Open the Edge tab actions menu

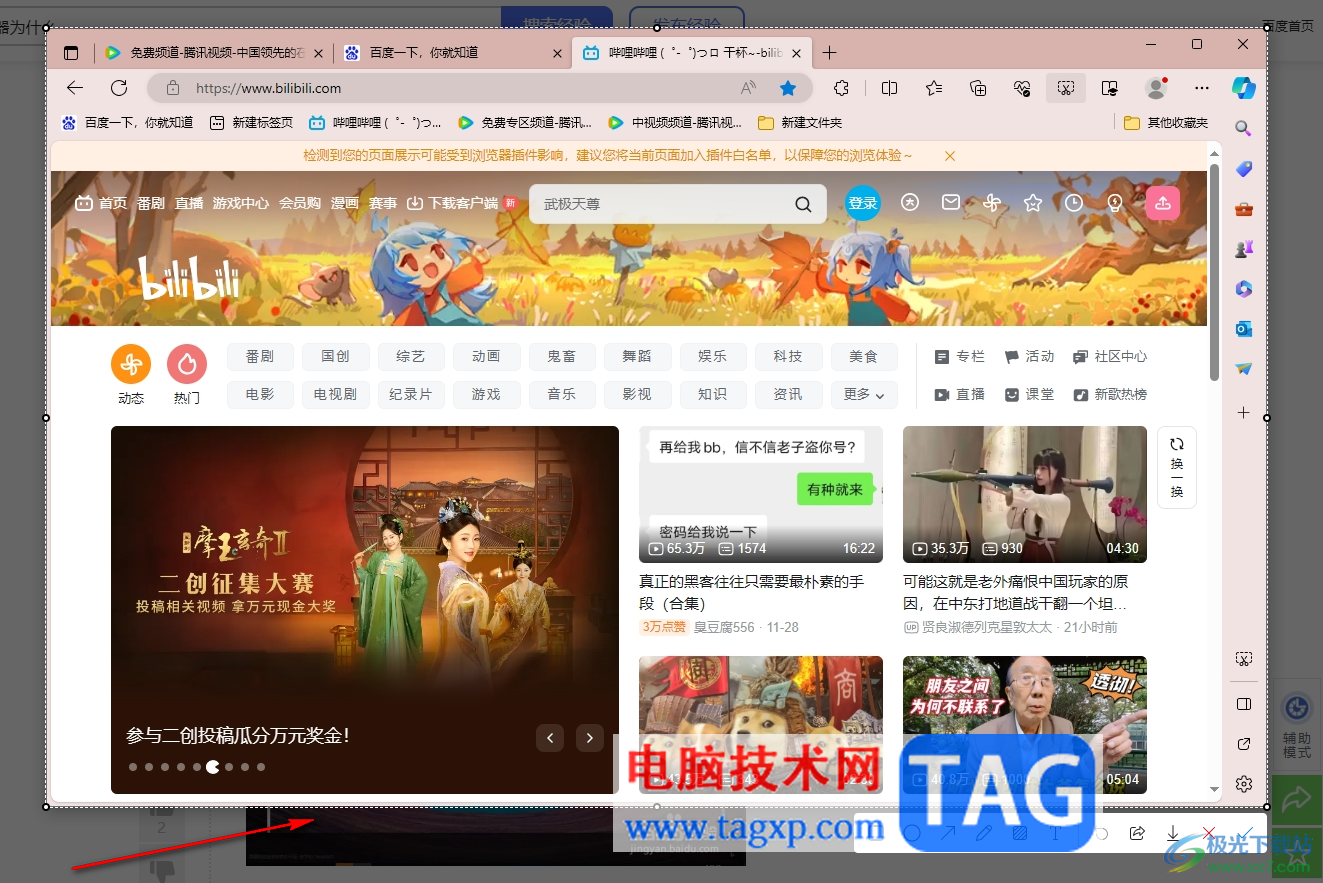[70, 53]
